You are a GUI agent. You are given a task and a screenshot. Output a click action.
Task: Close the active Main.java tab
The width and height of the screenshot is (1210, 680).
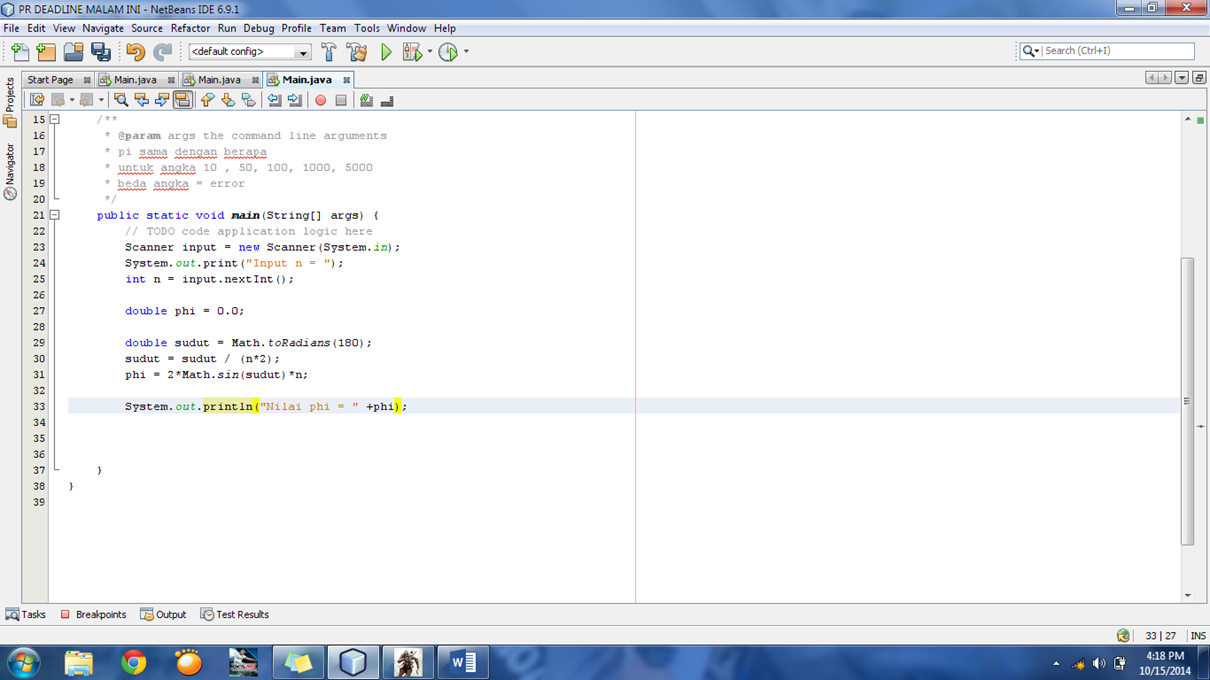347,80
